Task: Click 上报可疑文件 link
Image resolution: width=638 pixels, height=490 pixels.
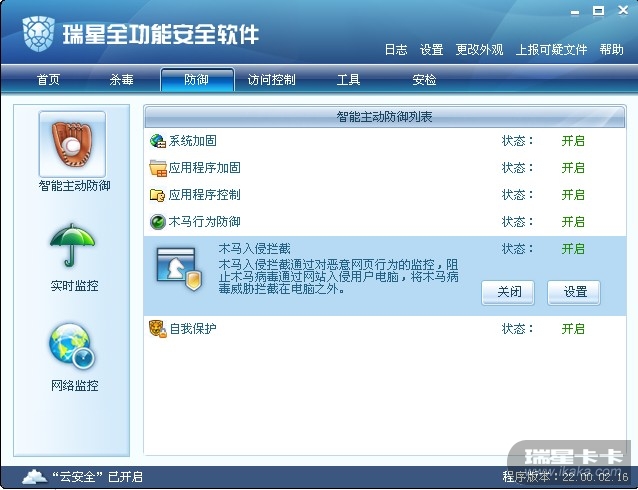Action: pos(551,50)
